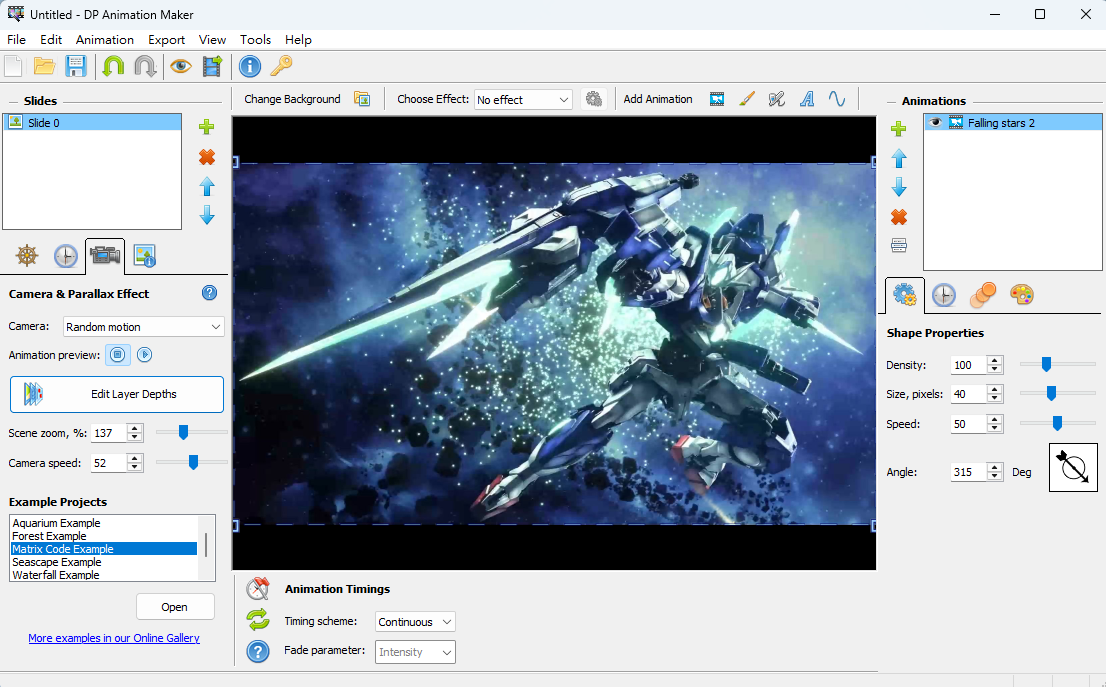This screenshot has width=1106, height=687.
Task: Move Falling stars 2 animation down
Action: [x=899, y=187]
